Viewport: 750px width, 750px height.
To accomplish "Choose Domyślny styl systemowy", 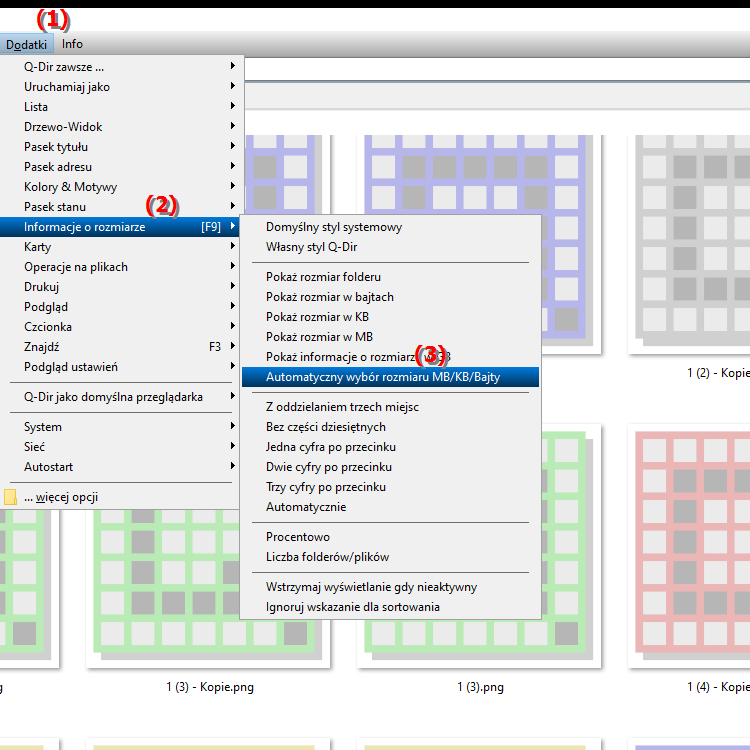I will tap(334, 227).
